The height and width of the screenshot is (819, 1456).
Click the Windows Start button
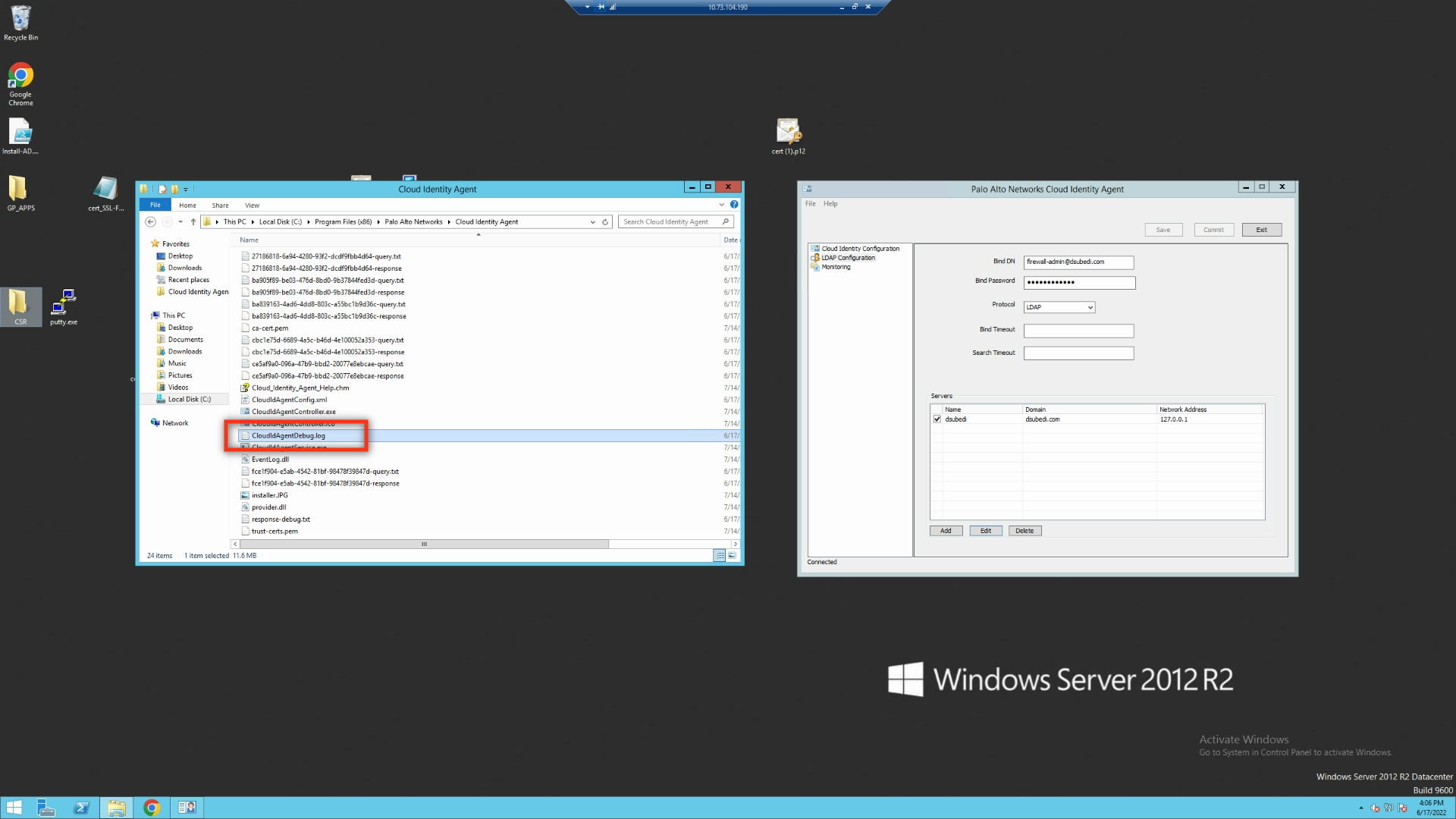coord(14,808)
